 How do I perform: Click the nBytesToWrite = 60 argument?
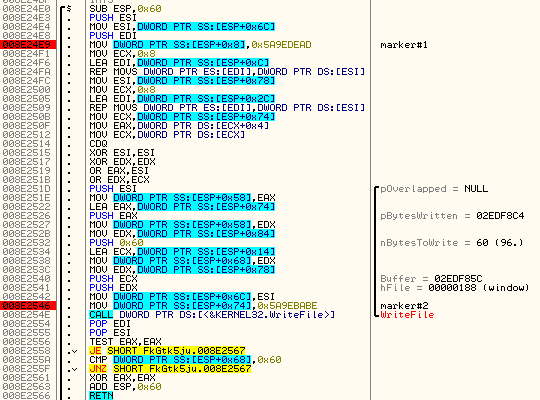click(x=451, y=243)
